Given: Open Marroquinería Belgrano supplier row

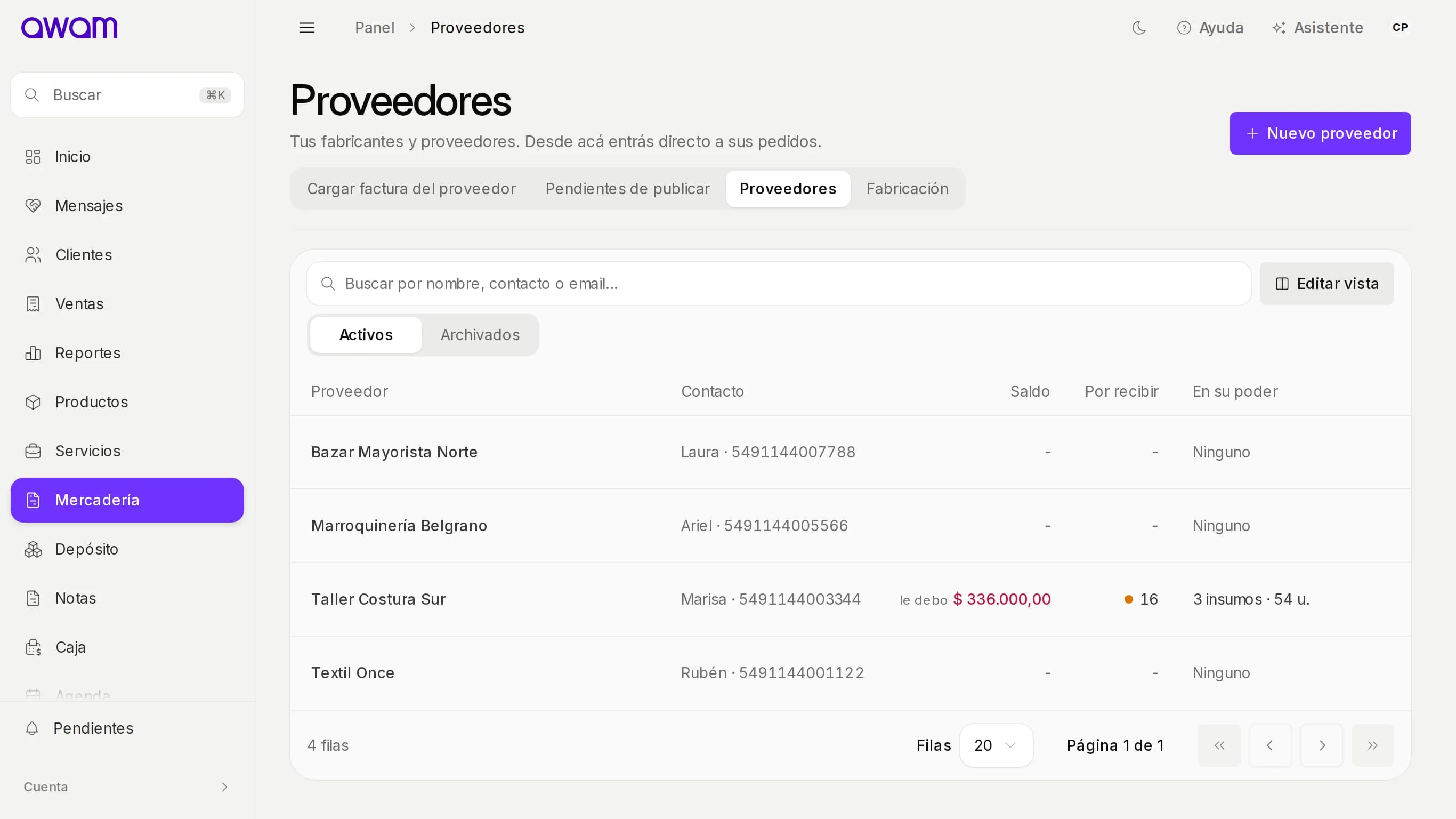Looking at the screenshot, I should [850, 525].
